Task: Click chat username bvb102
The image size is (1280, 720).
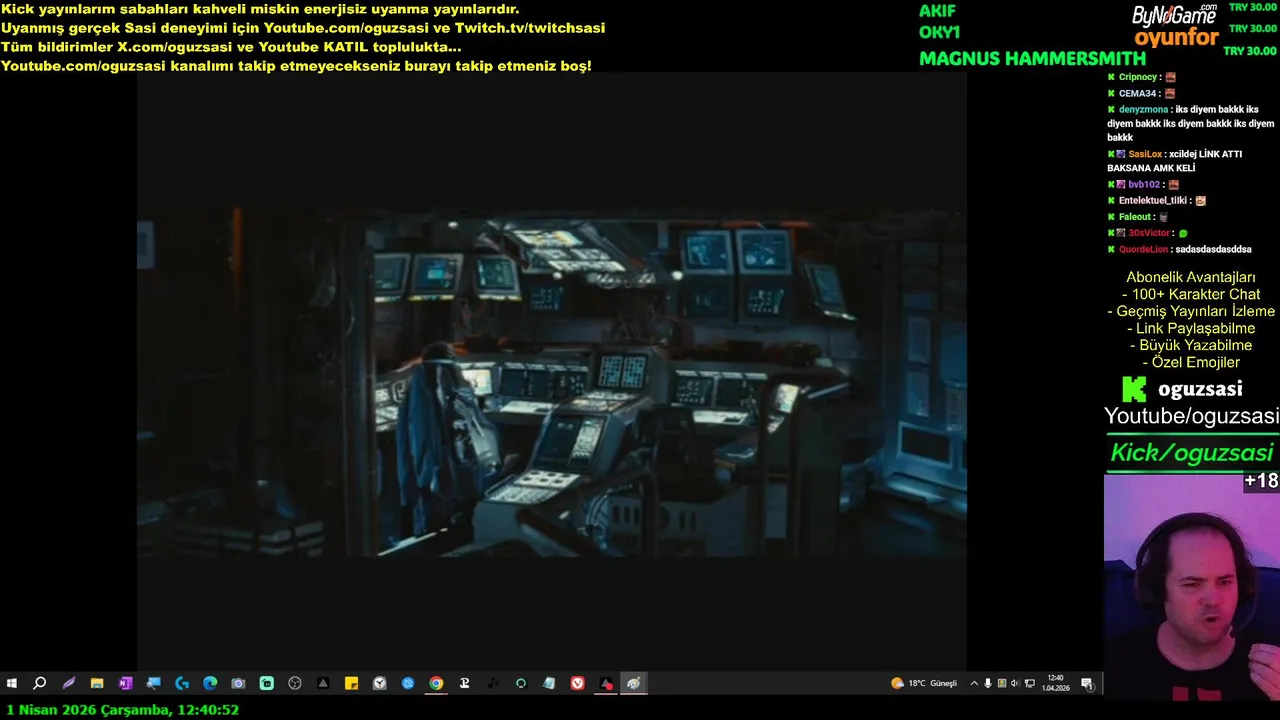Action: (x=1144, y=184)
